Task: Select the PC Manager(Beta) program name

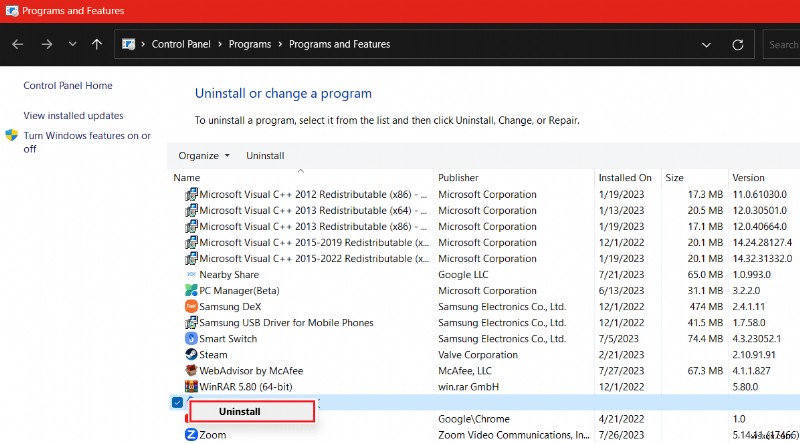Action: [239, 290]
